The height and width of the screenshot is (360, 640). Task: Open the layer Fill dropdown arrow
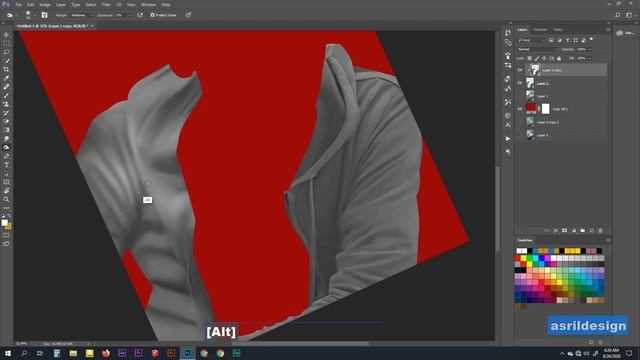(x=590, y=58)
